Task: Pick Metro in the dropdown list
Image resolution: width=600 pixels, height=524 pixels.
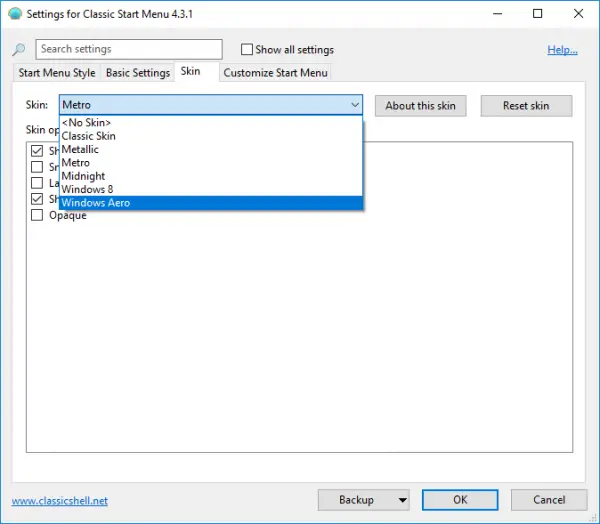Action: coord(211,163)
